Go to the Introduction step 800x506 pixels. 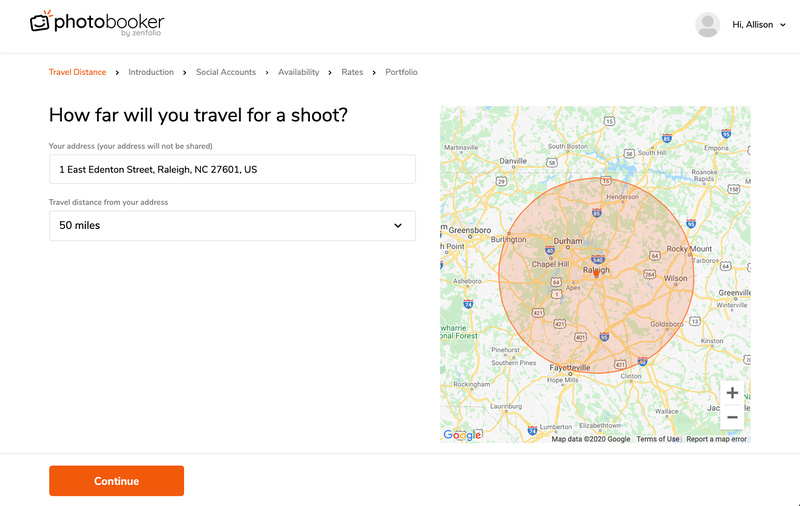(x=151, y=72)
